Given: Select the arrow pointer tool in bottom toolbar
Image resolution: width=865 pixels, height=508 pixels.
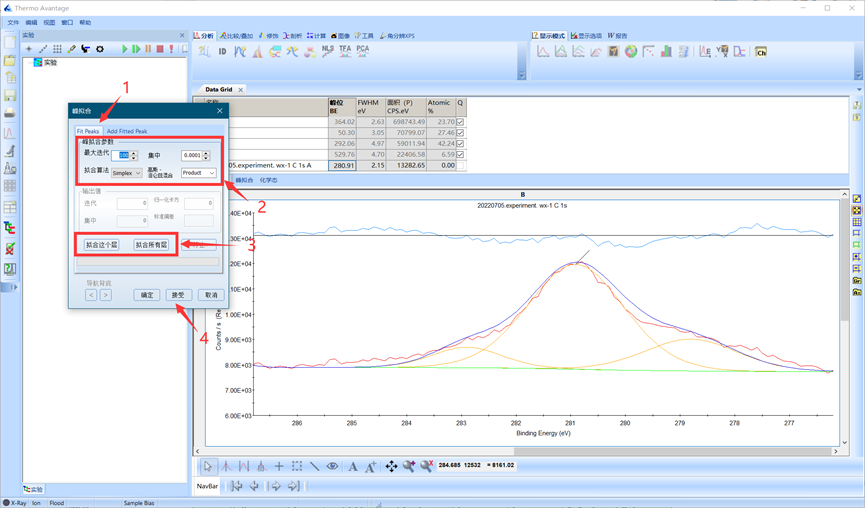Looking at the screenshot, I should tap(208, 466).
